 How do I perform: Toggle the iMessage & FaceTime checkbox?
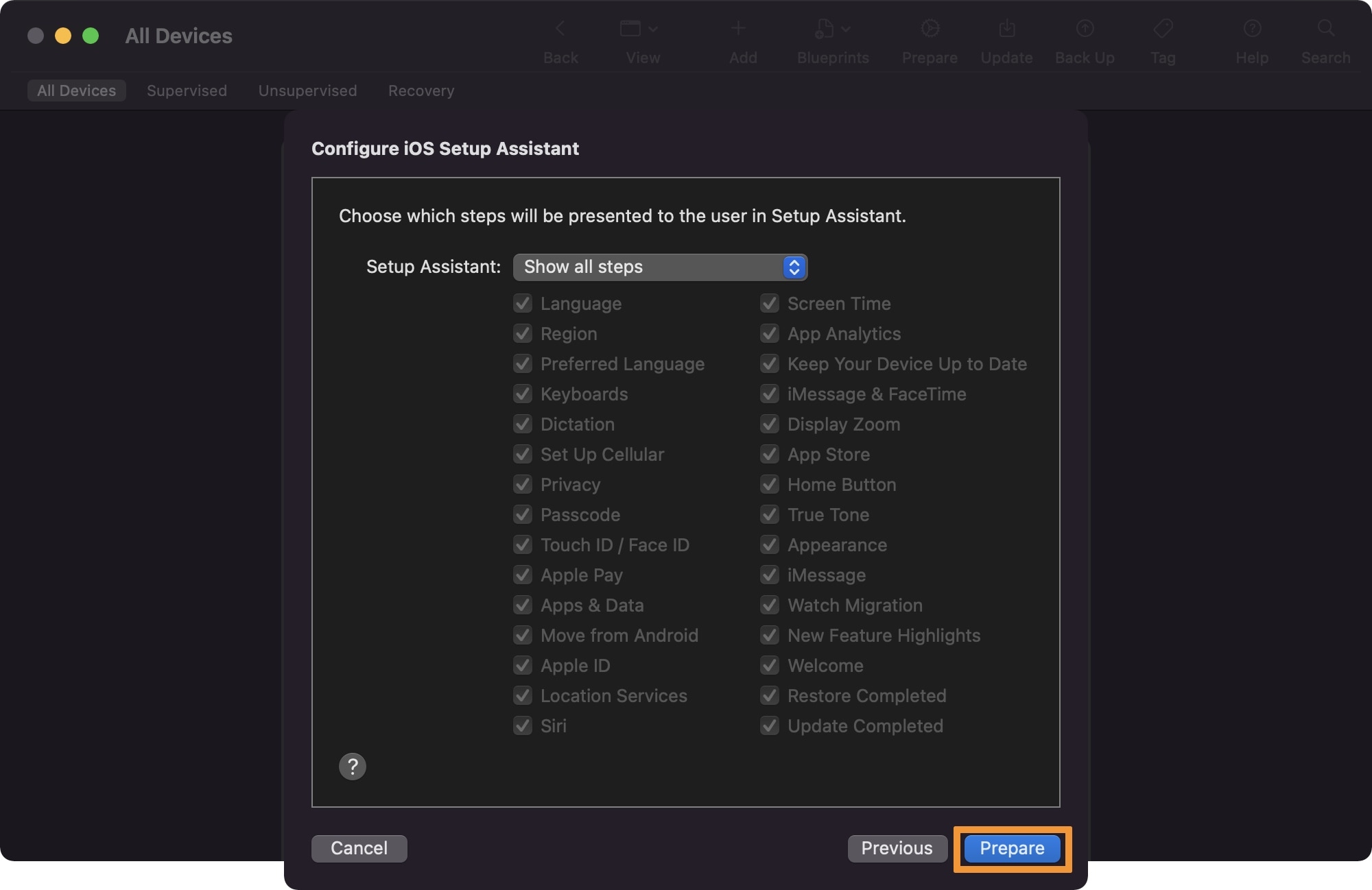[x=770, y=394]
